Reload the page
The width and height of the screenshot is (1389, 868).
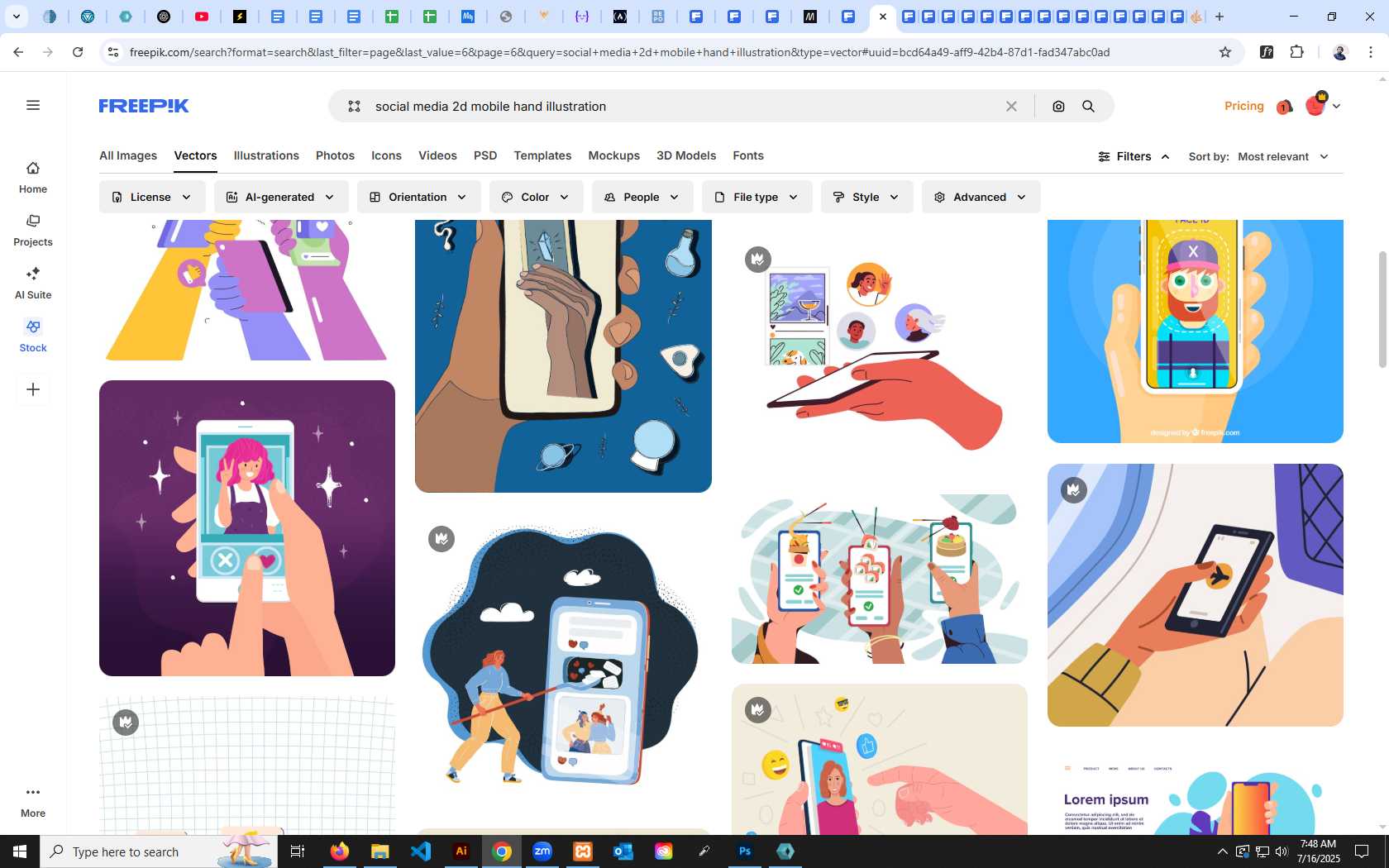(x=78, y=52)
